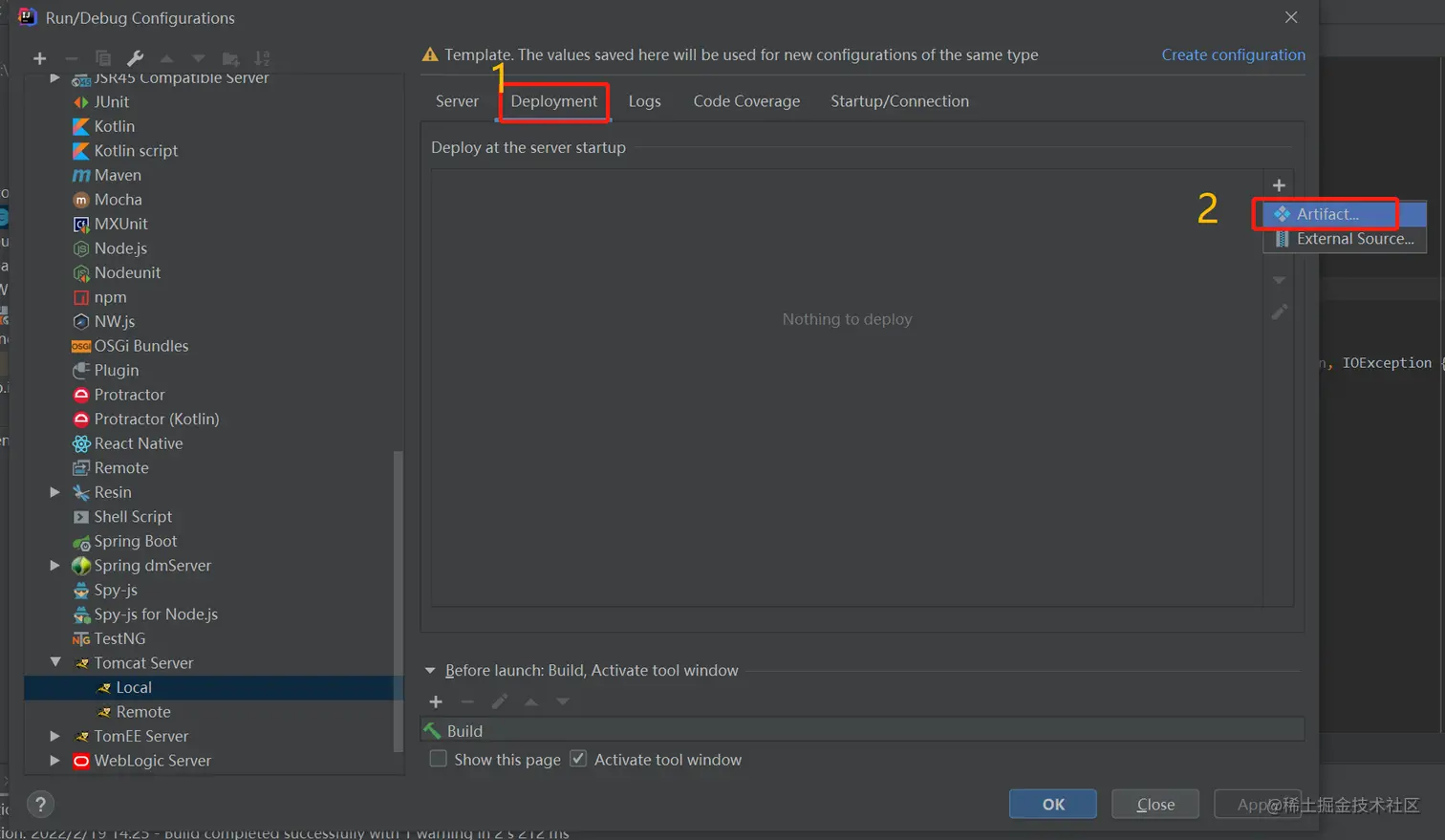The height and width of the screenshot is (840, 1445).
Task: Close the Run/Debug Configurations dialog
Action: click(x=1291, y=17)
